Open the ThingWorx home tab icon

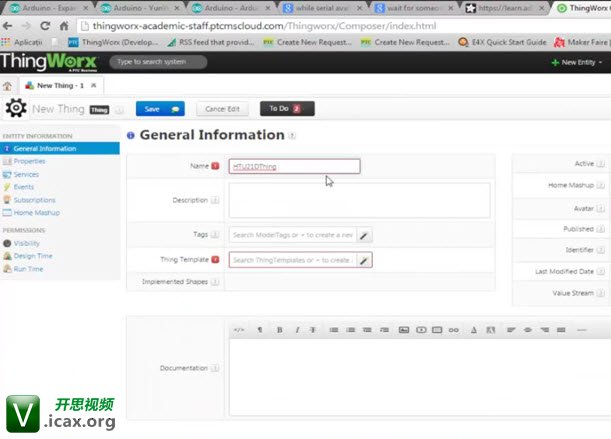coord(7,86)
